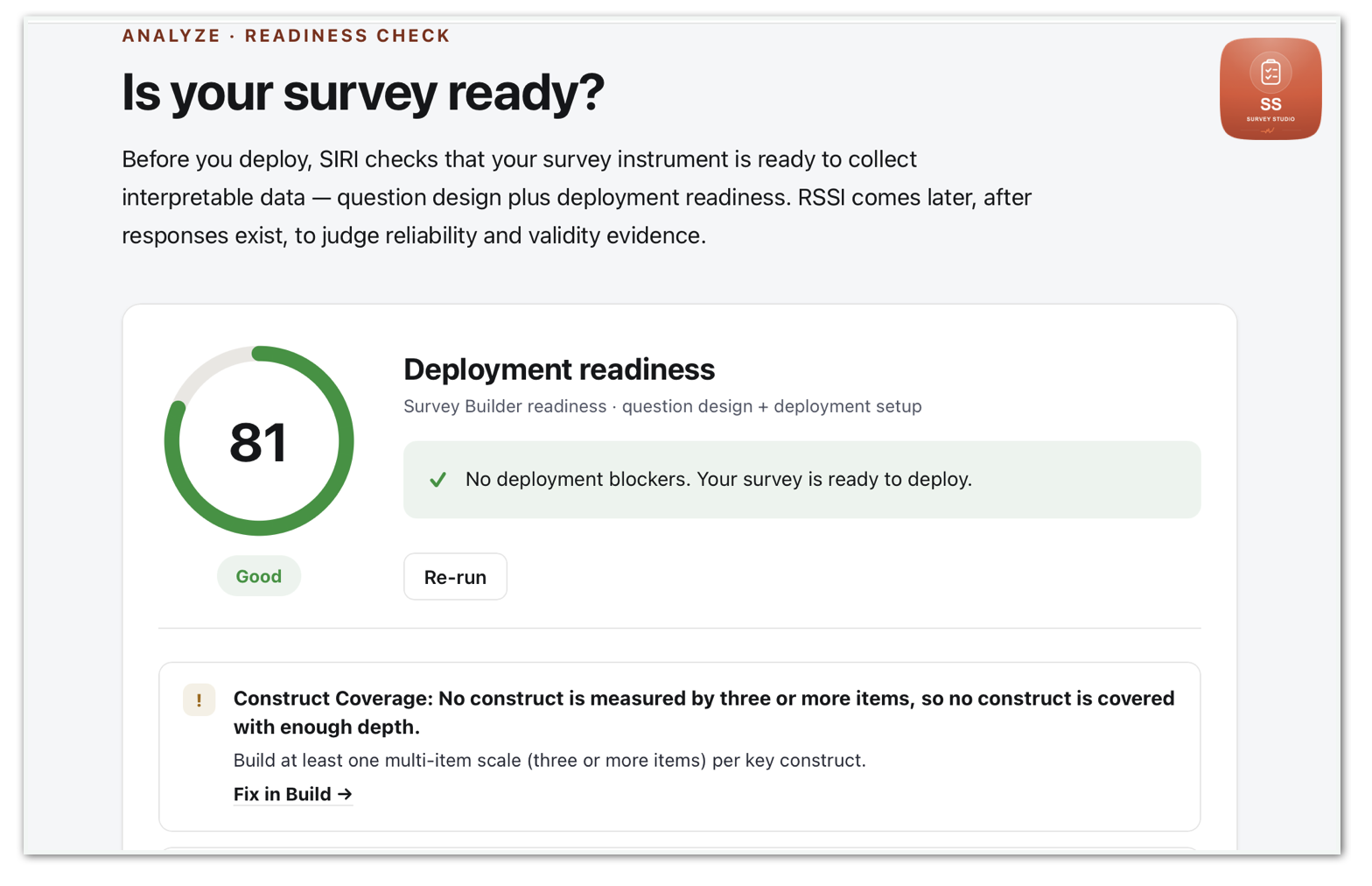Viewport: 1372px width, 886px height.
Task: Click the Survey Builder readiness subtitle
Action: (x=662, y=406)
